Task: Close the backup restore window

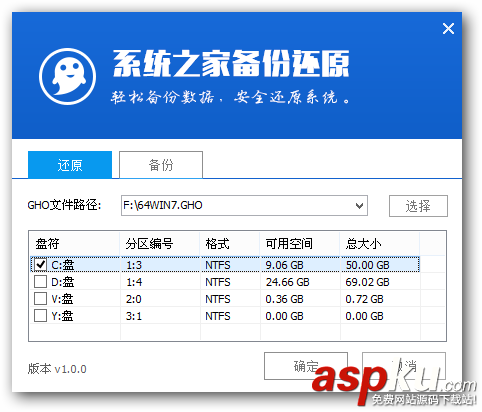Action: [448, 29]
